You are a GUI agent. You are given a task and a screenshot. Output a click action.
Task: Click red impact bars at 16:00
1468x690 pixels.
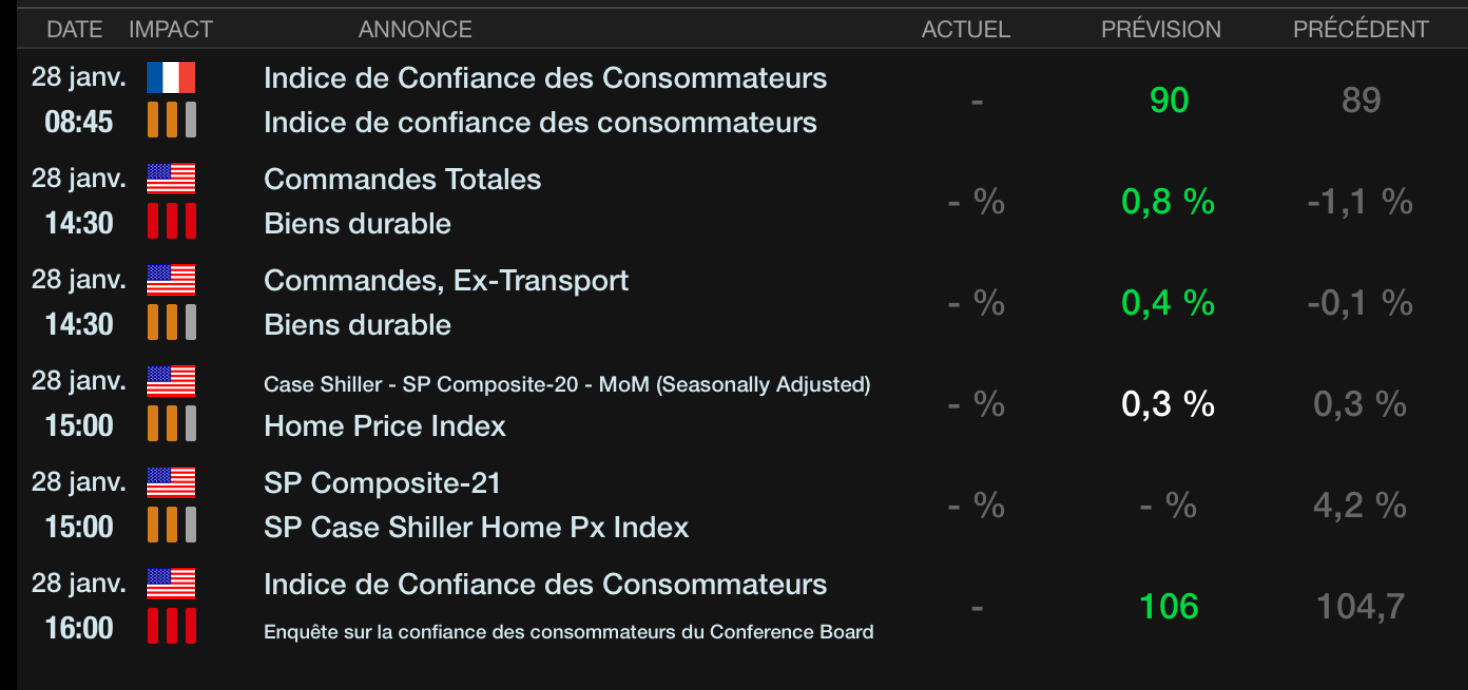(x=170, y=627)
